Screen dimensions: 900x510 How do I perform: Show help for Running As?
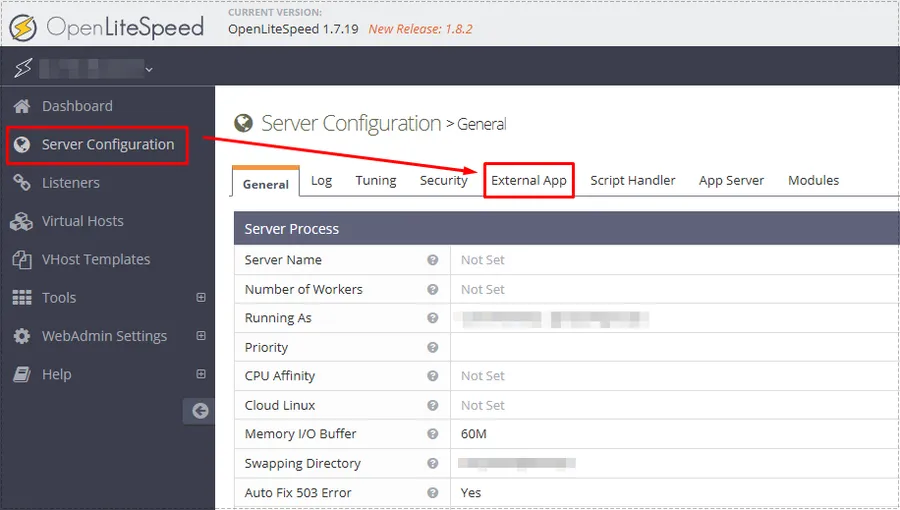pos(433,318)
